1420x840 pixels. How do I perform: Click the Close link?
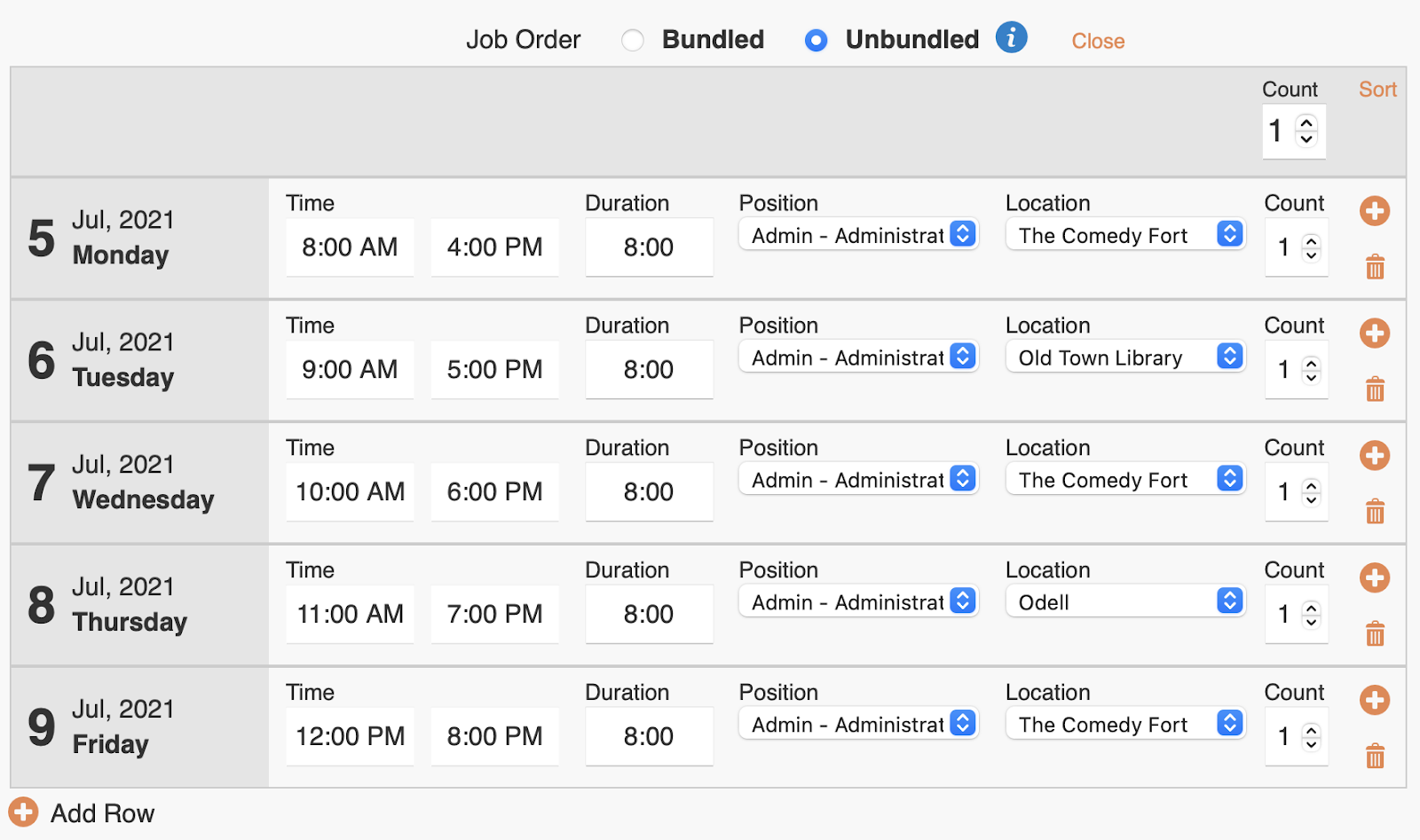tap(1098, 41)
